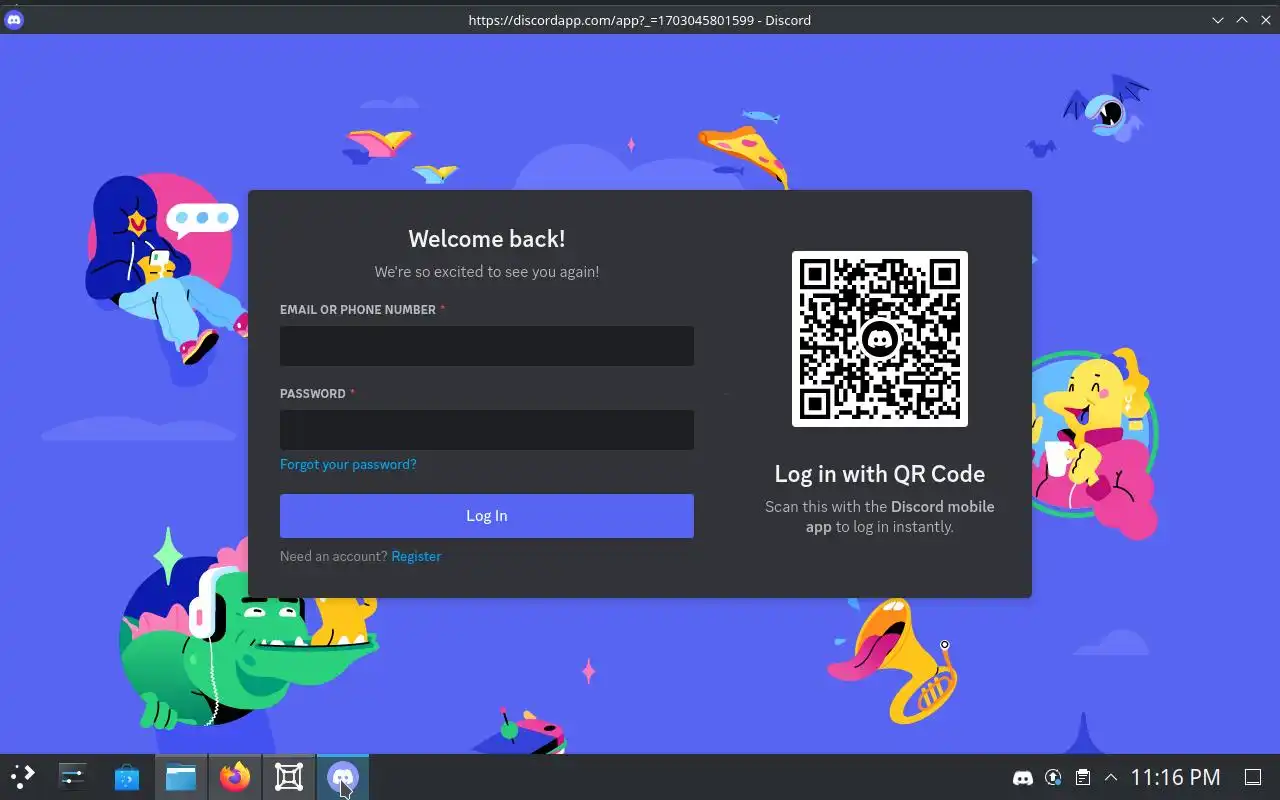This screenshot has width=1280, height=800.
Task: Open the updates tray icon
Action: pos(1053,777)
